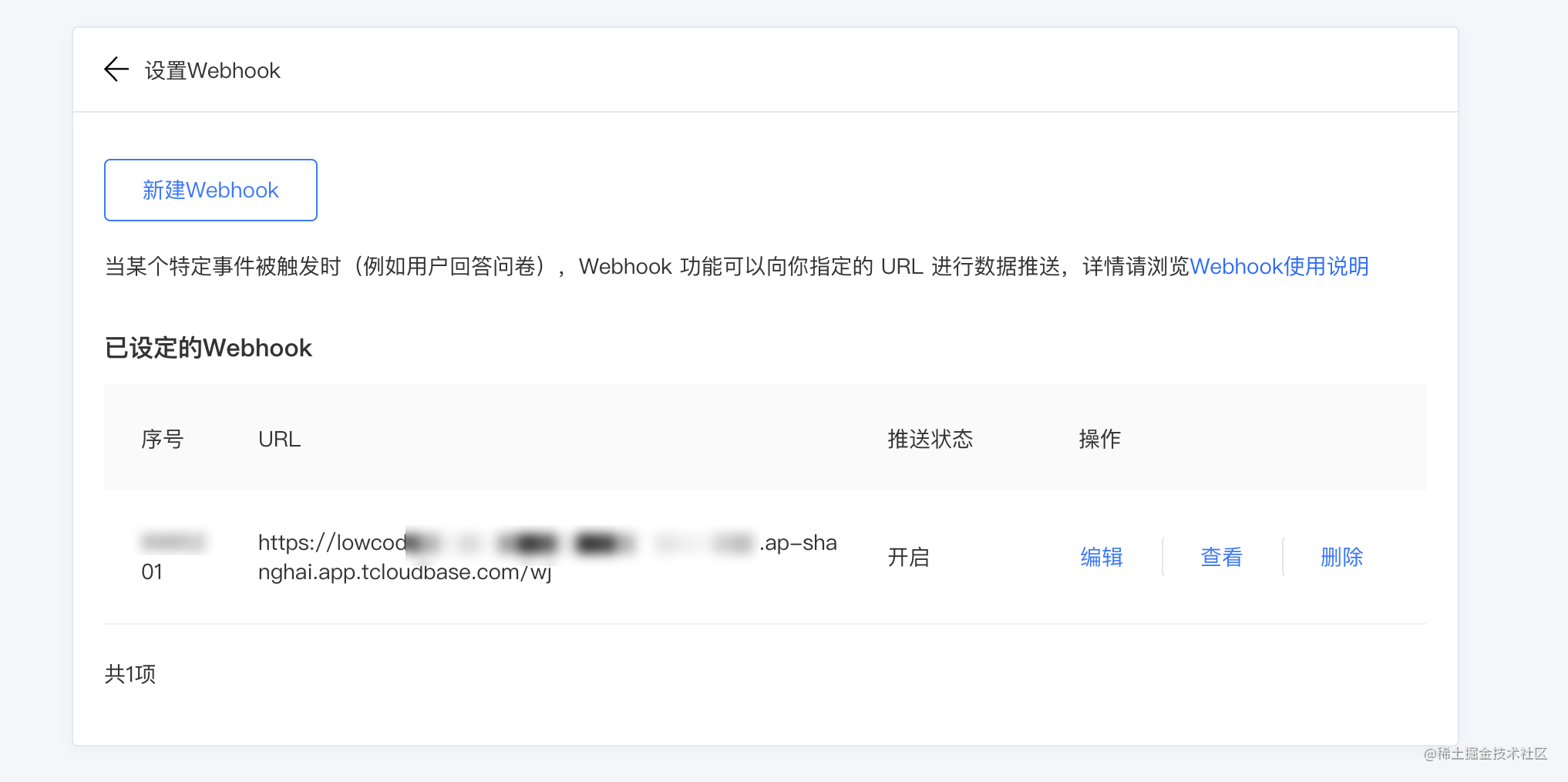
Task: Click the webhook URL cell text
Action: [x=547, y=557]
